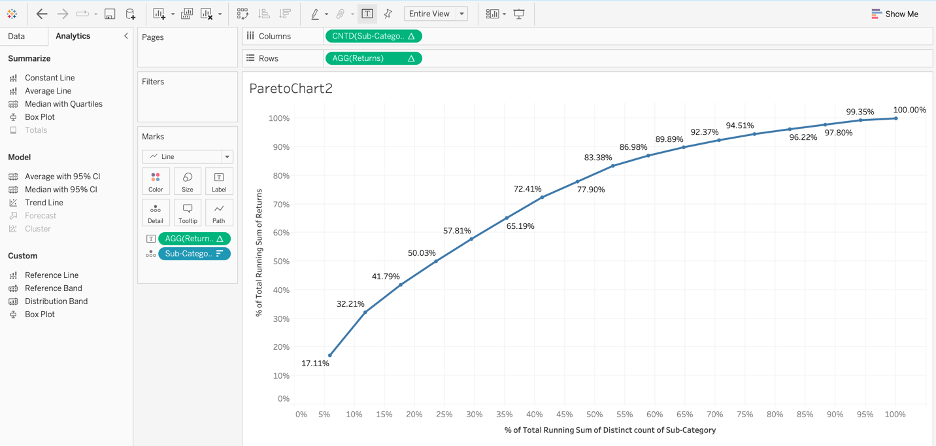Collapse the side pane arrow
936x446 pixels.
click(125, 36)
